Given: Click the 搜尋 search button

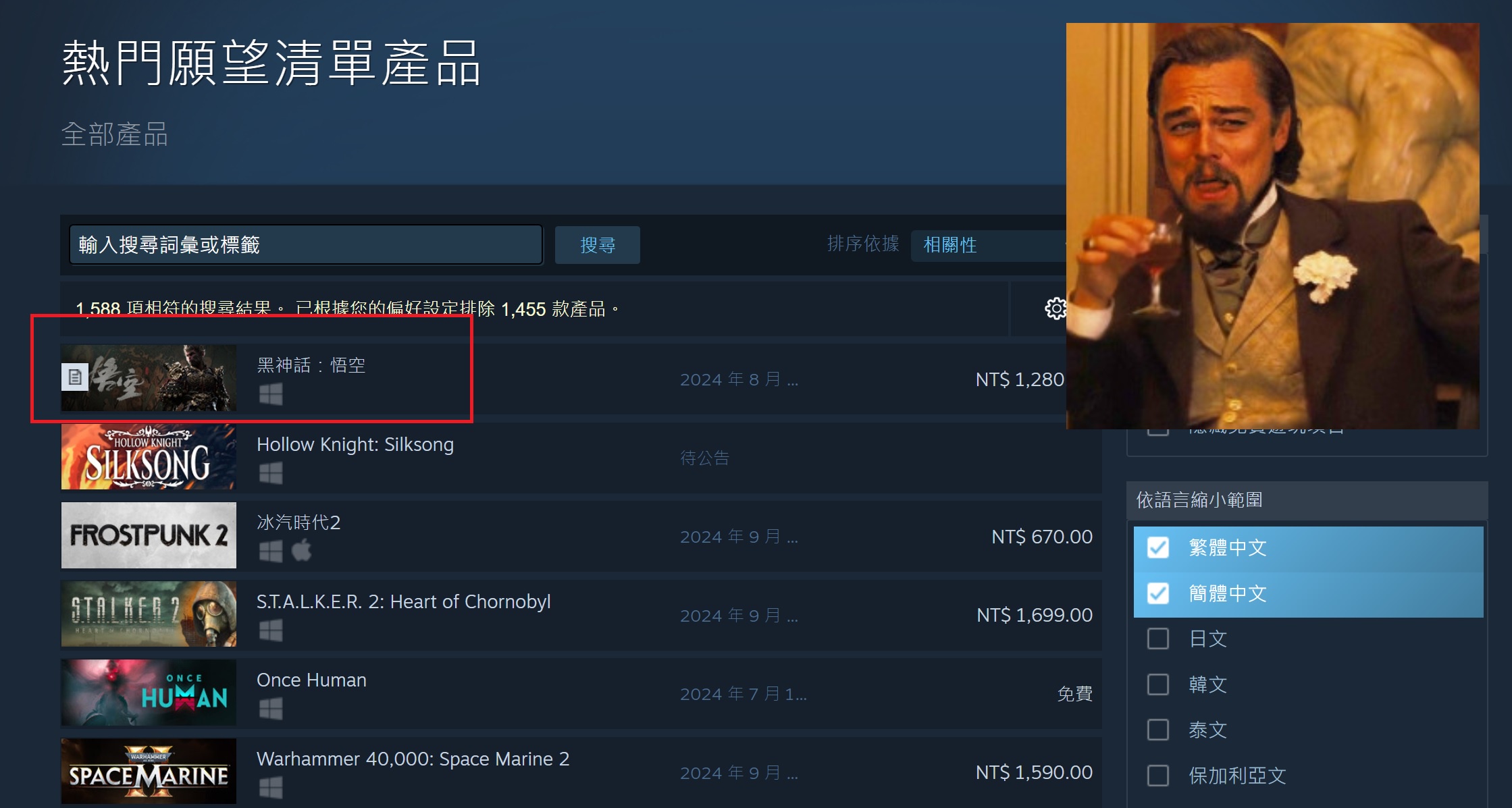Looking at the screenshot, I should click(597, 245).
